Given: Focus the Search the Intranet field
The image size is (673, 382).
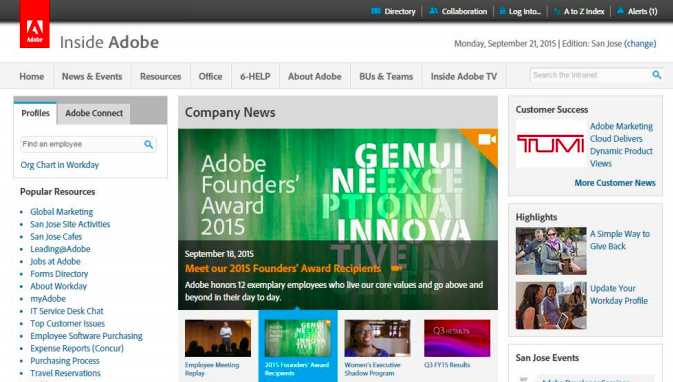Looking at the screenshot, I should (590, 75).
